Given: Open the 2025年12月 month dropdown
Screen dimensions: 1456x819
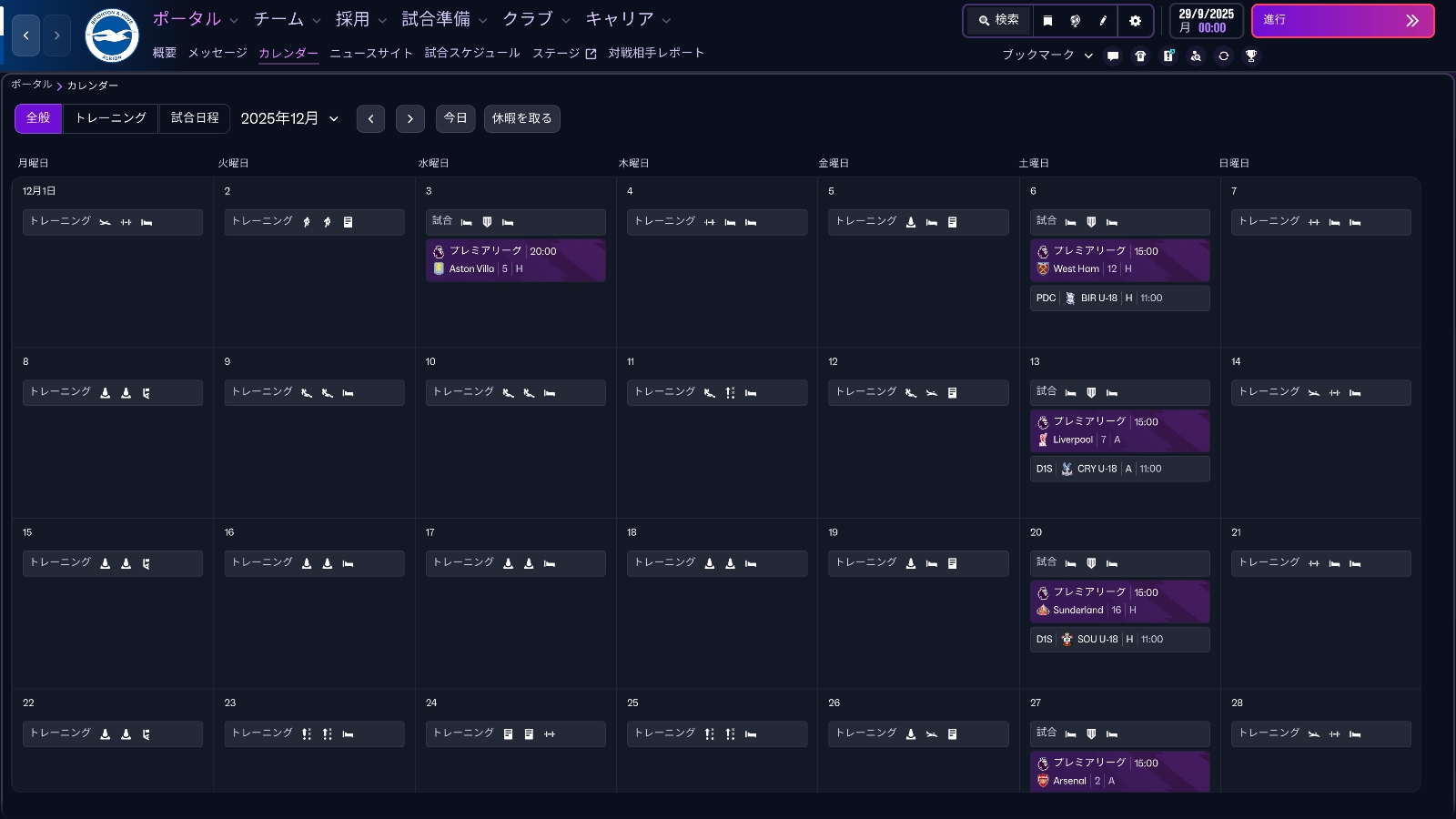Looking at the screenshot, I should coord(288,118).
